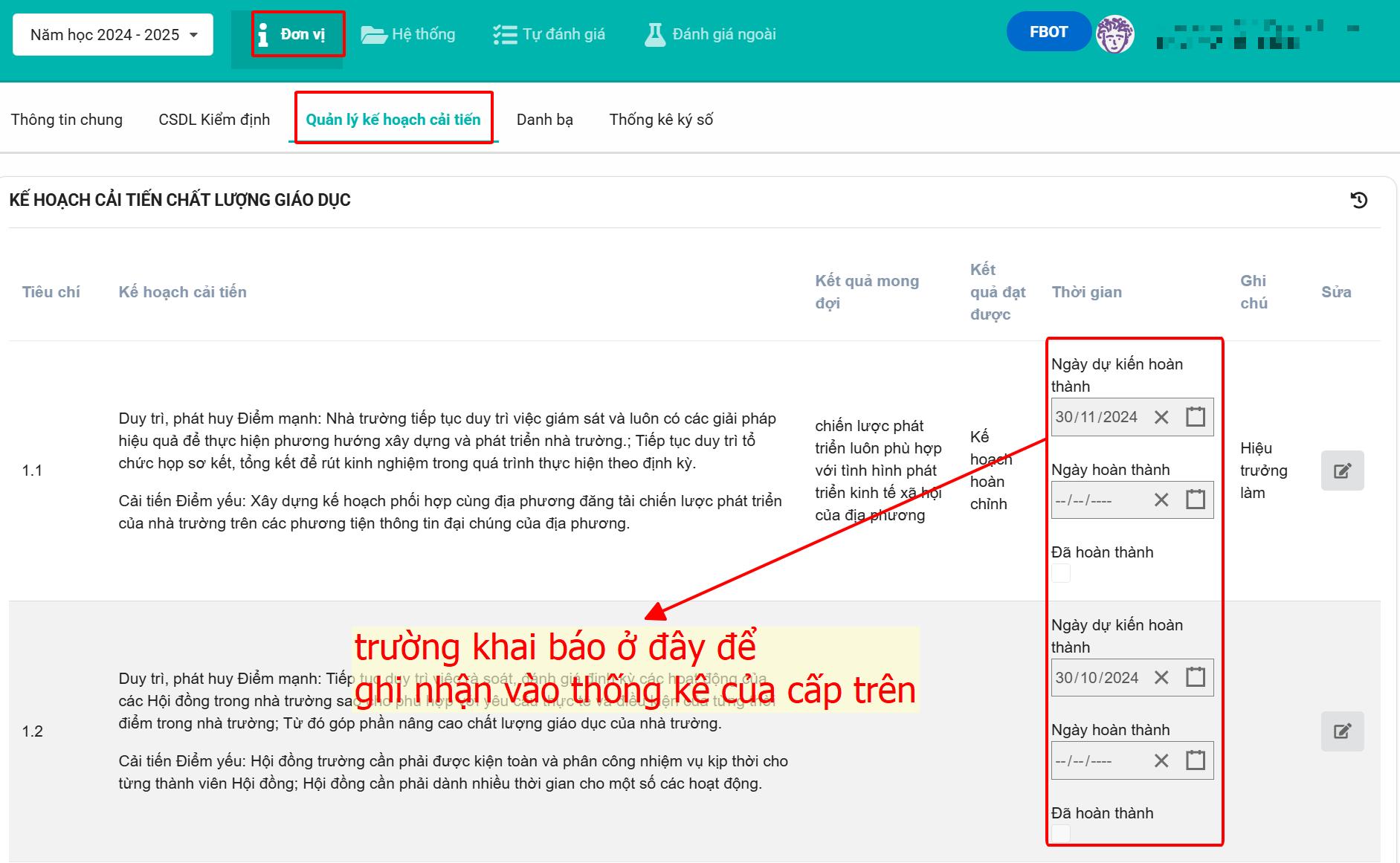Switch to the CSDL Kiểm định tab
This screenshot has width=1400, height=863.
(214, 120)
